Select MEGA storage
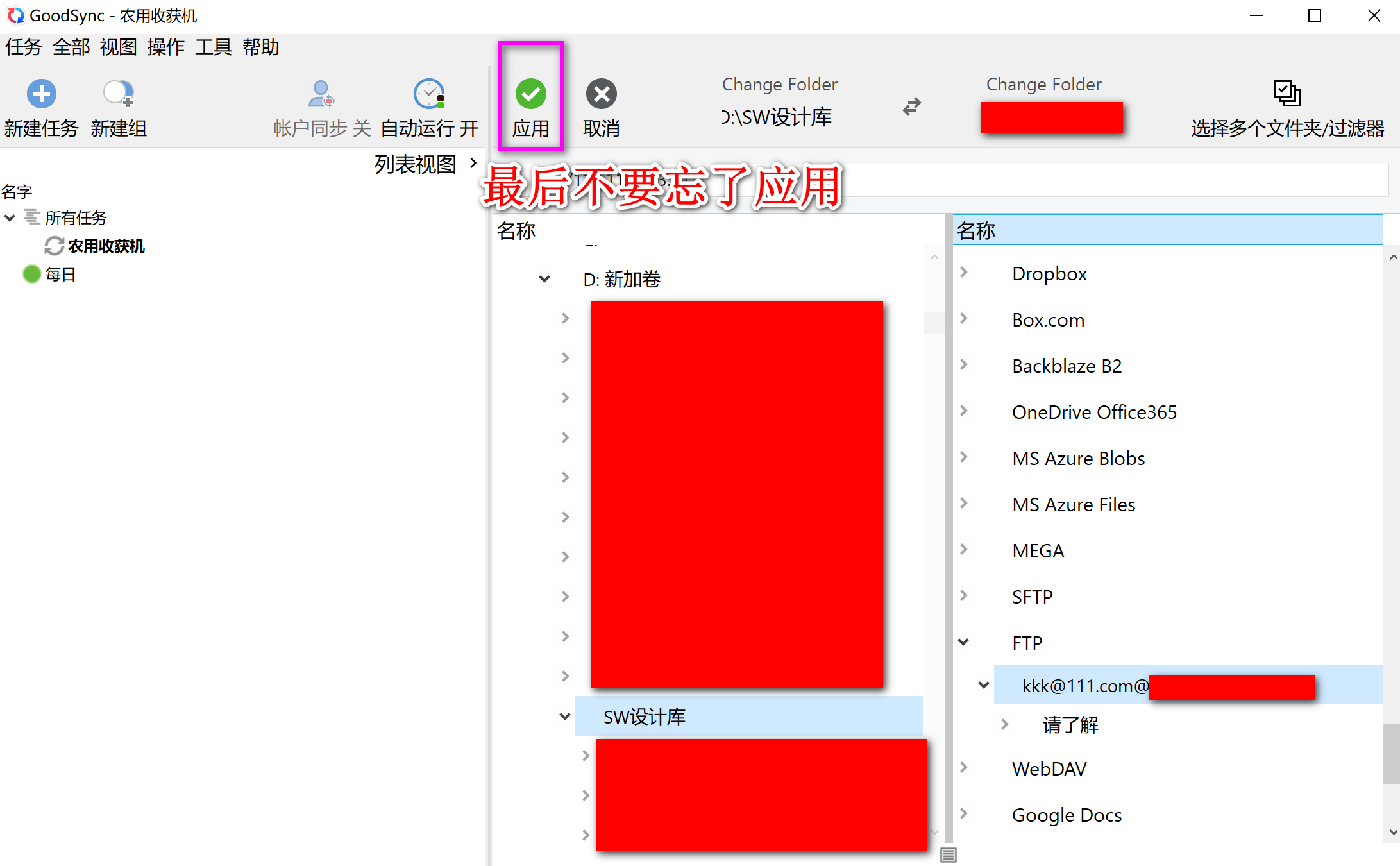 tap(1038, 551)
